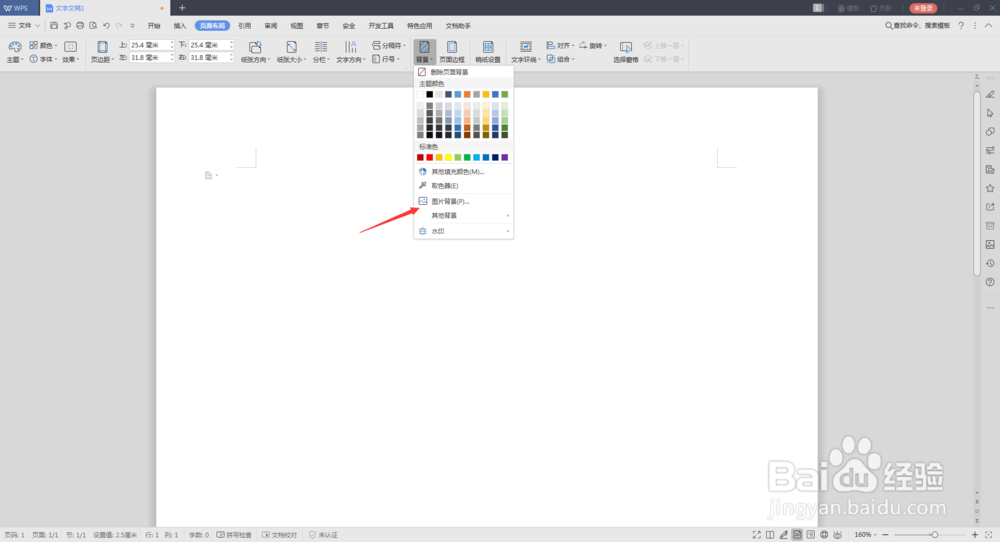Expand the 旋转 (Rotate) dropdown
This screenshot has width=1000, height=542.
tap(593, 45)
